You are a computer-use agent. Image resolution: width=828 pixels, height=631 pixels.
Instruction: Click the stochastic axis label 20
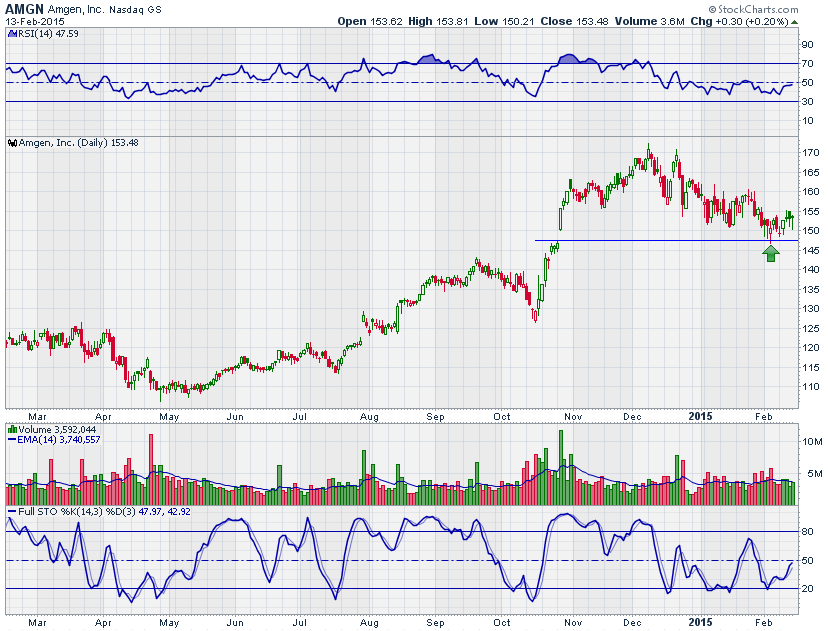(x=807, y=589)
